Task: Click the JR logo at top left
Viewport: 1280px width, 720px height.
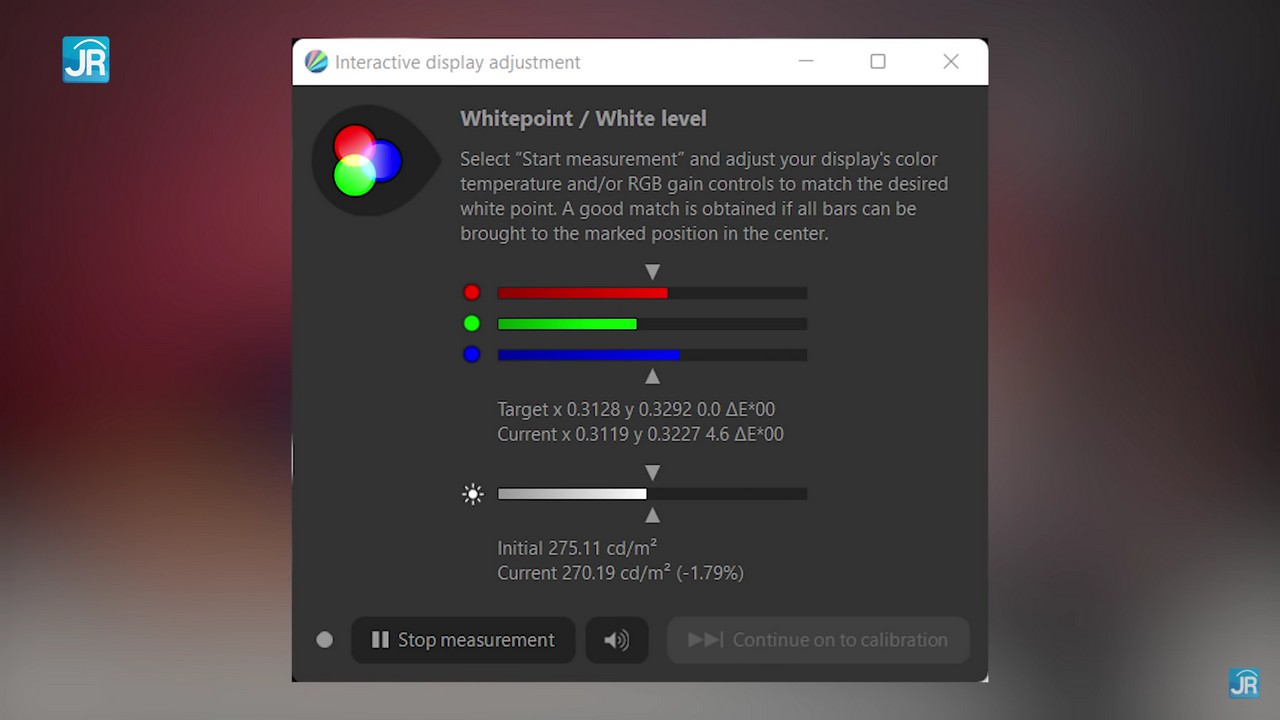Action: click(x=86, y=59)
